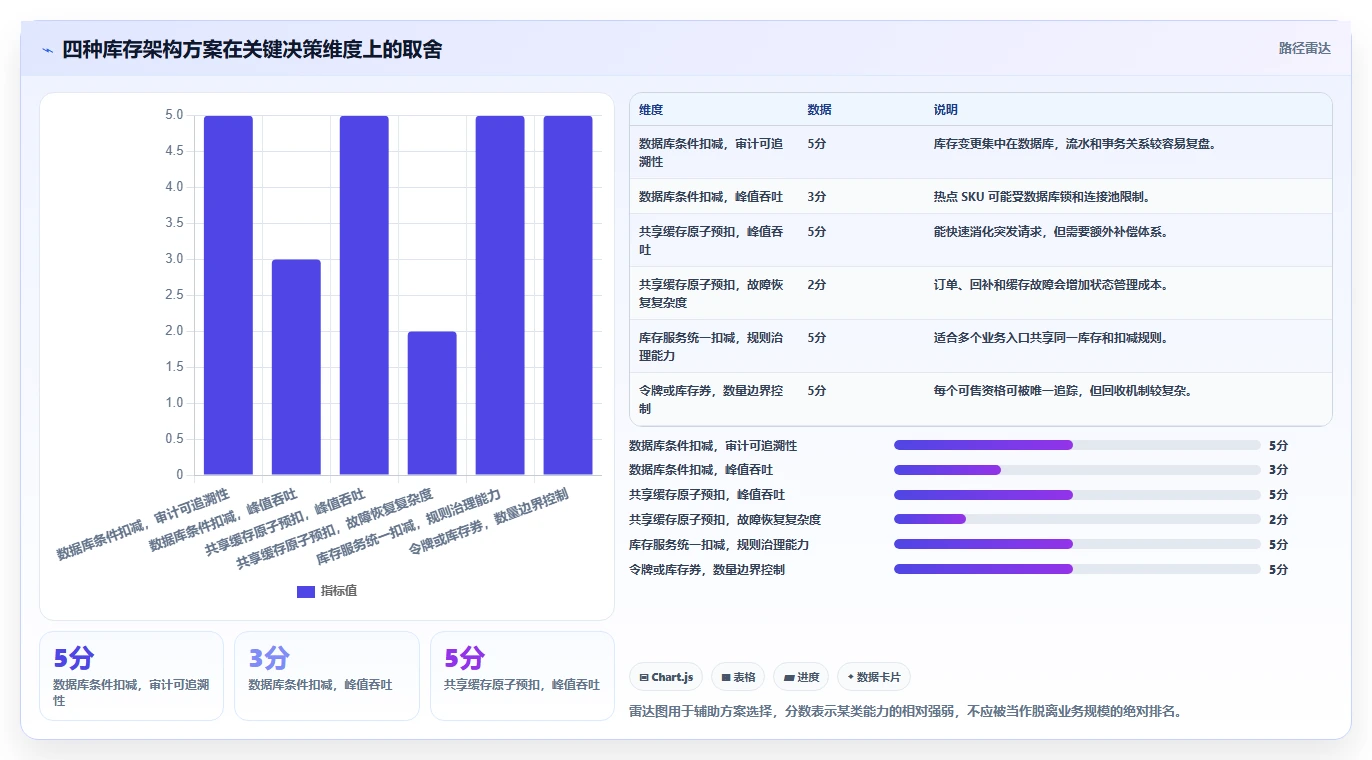Click the chart bar for 数据库条件扣减，审计可追溯性
Viewport: 1372px width, 760px height.
click(x=228, y=295)
